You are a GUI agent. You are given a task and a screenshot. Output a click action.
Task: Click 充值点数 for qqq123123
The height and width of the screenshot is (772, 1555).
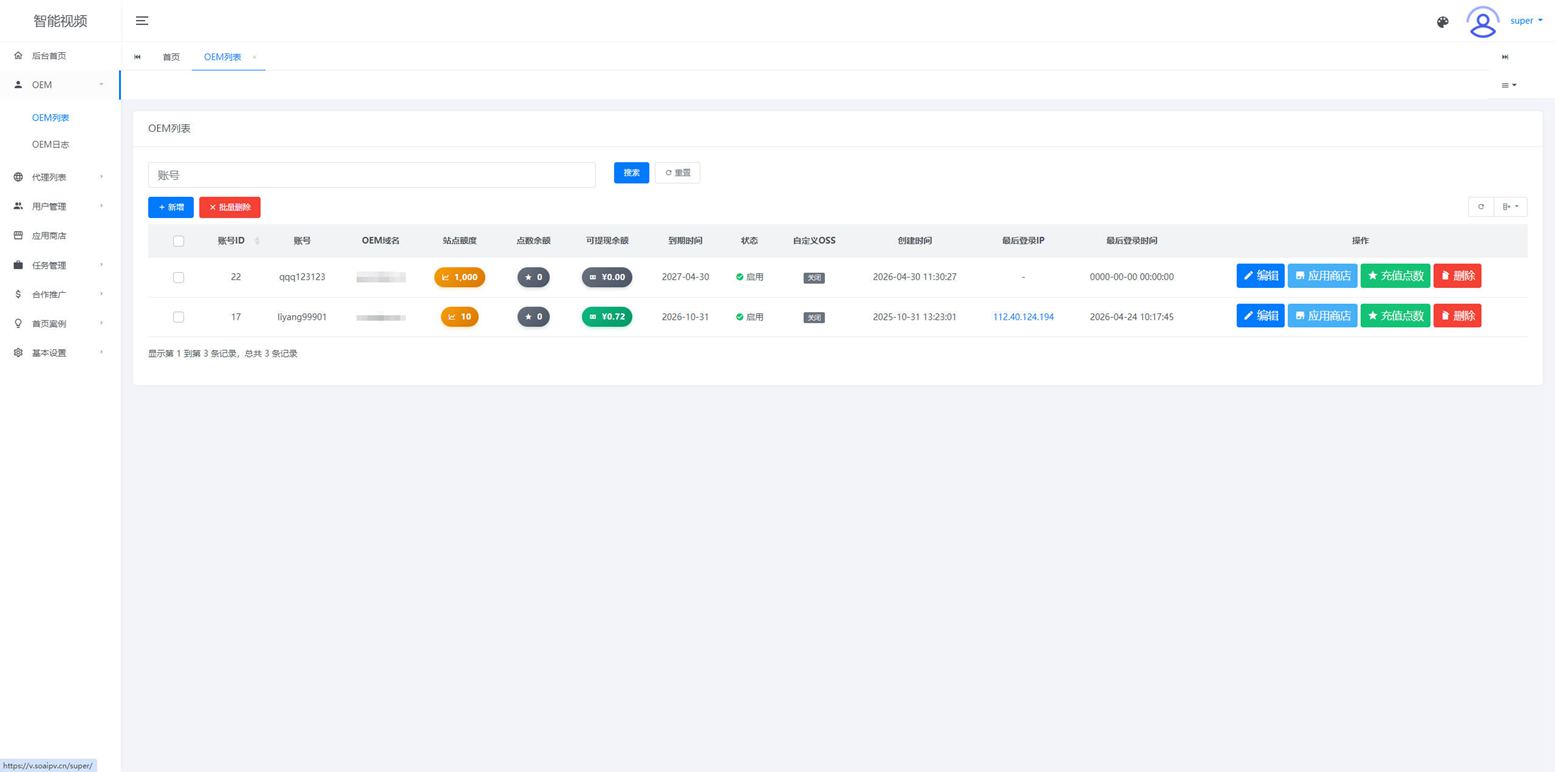click(1395, 276)
